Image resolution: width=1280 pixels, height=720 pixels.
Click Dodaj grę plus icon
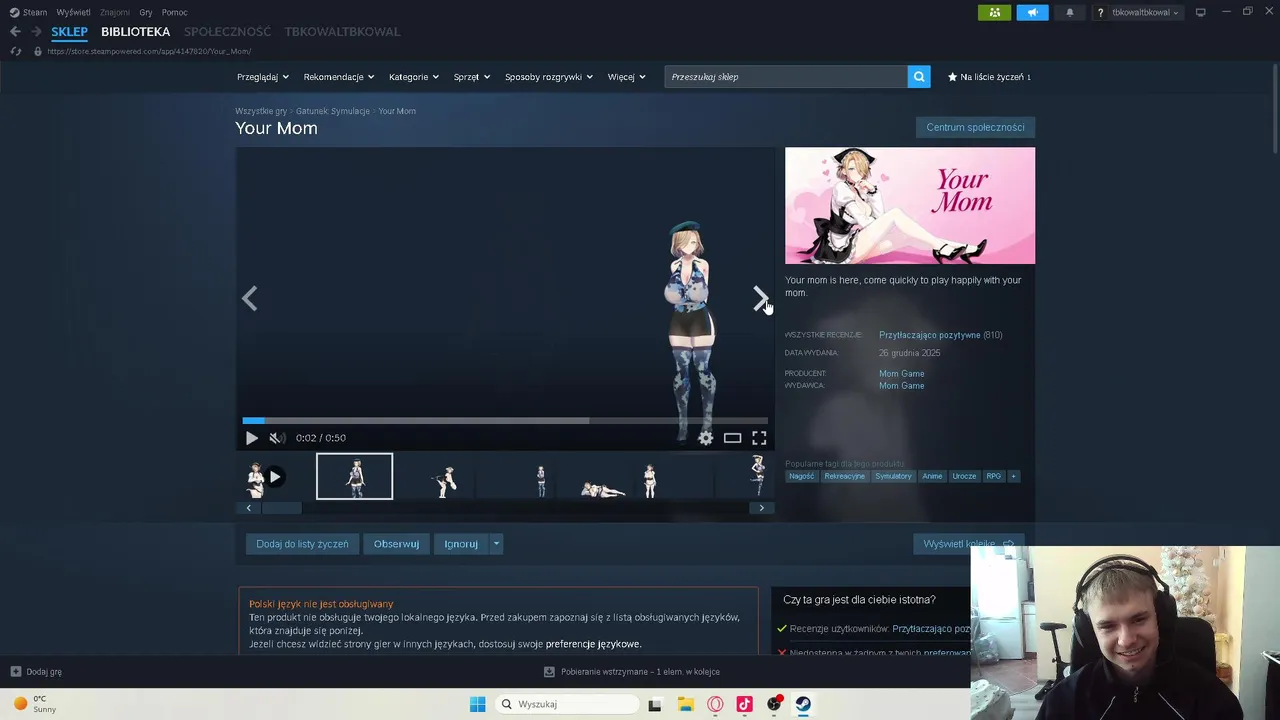pyautogui.click(x=15, y=672)
